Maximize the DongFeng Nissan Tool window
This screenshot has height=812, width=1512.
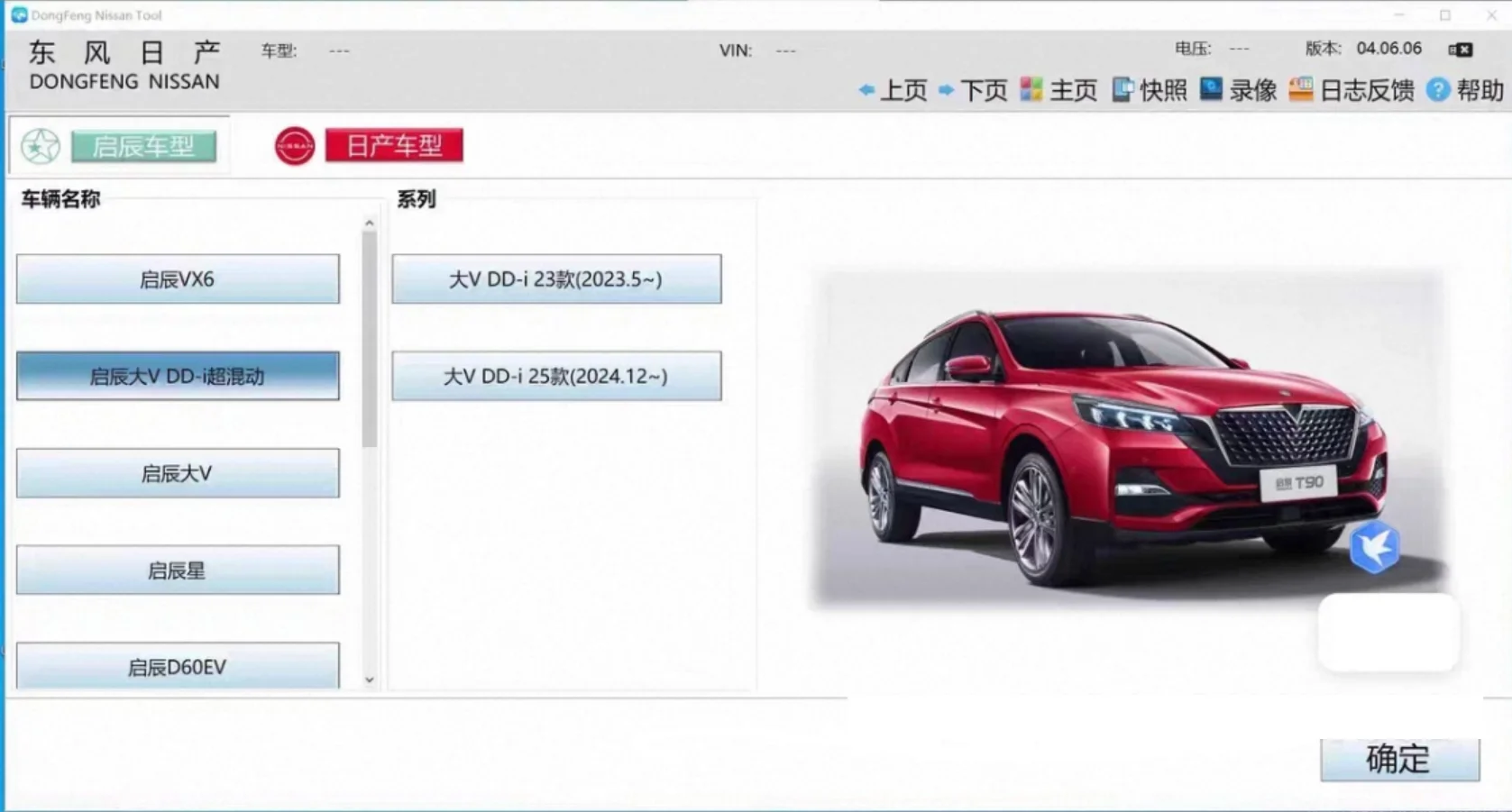(1445, 15)
